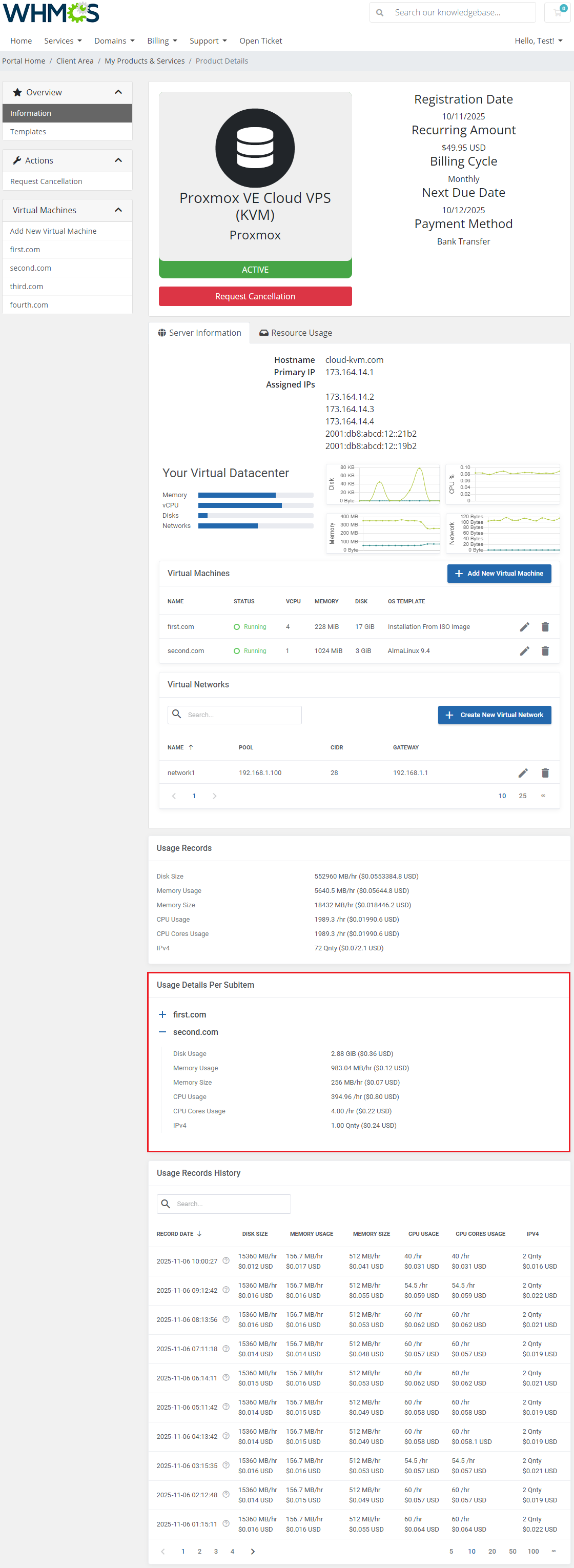Open Client Area breadcrumb link

coord(75,61)
